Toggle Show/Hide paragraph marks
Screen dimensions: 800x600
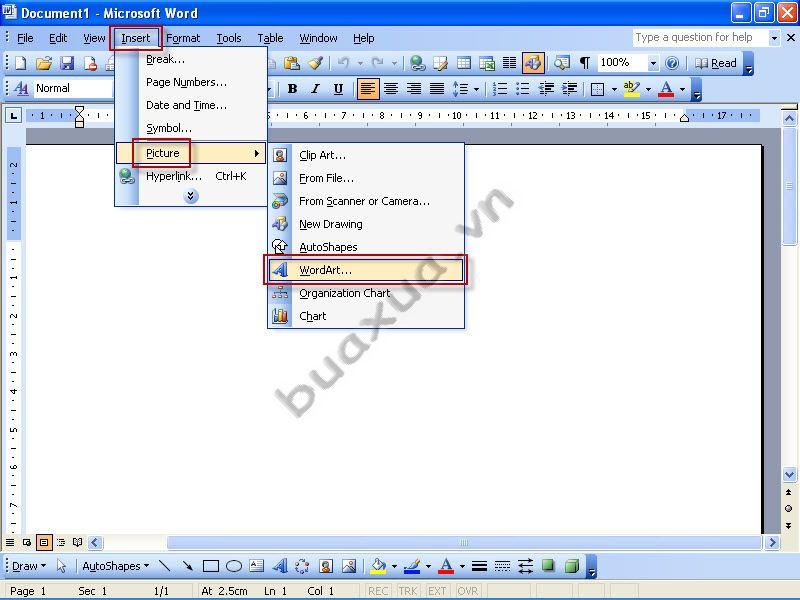point(585,63)
